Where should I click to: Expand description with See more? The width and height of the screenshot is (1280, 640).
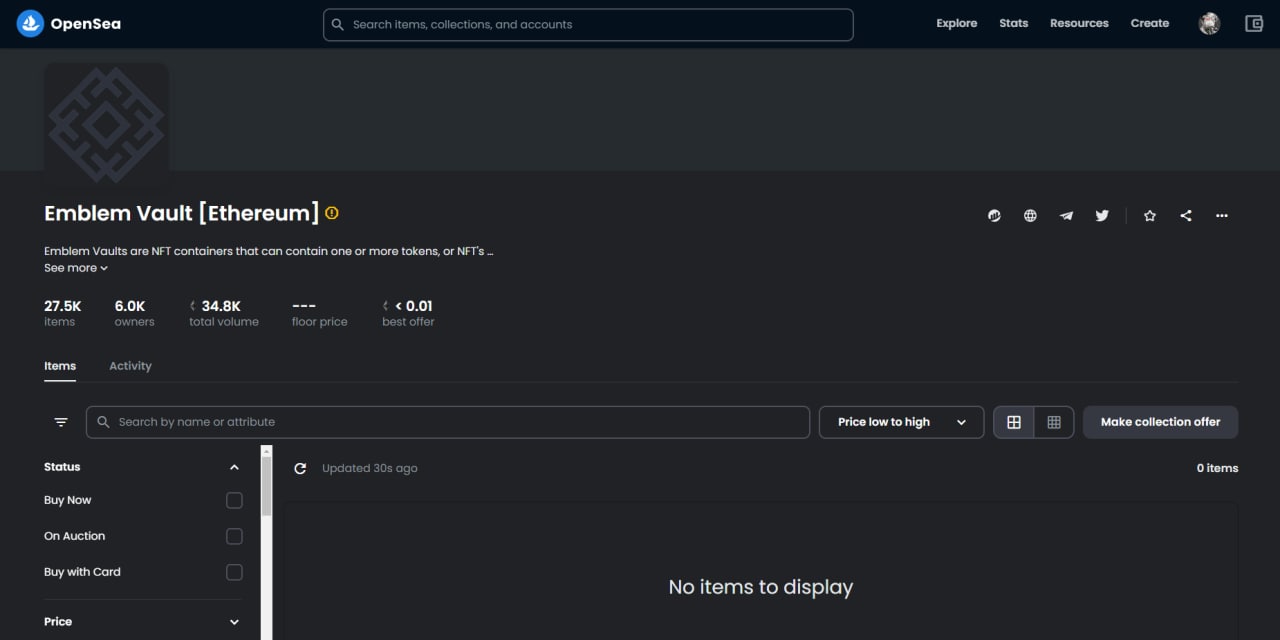coord(76,268)
